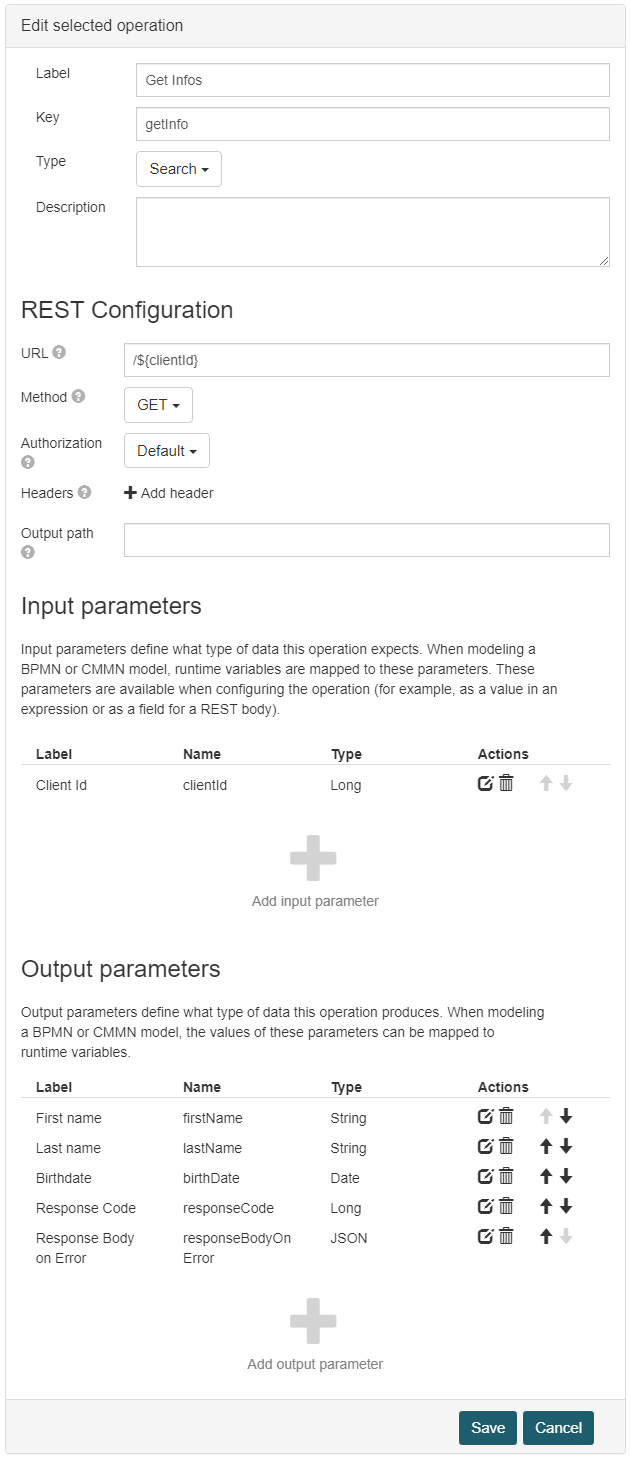Click the Add output parameter plus

pos(314,1321)
